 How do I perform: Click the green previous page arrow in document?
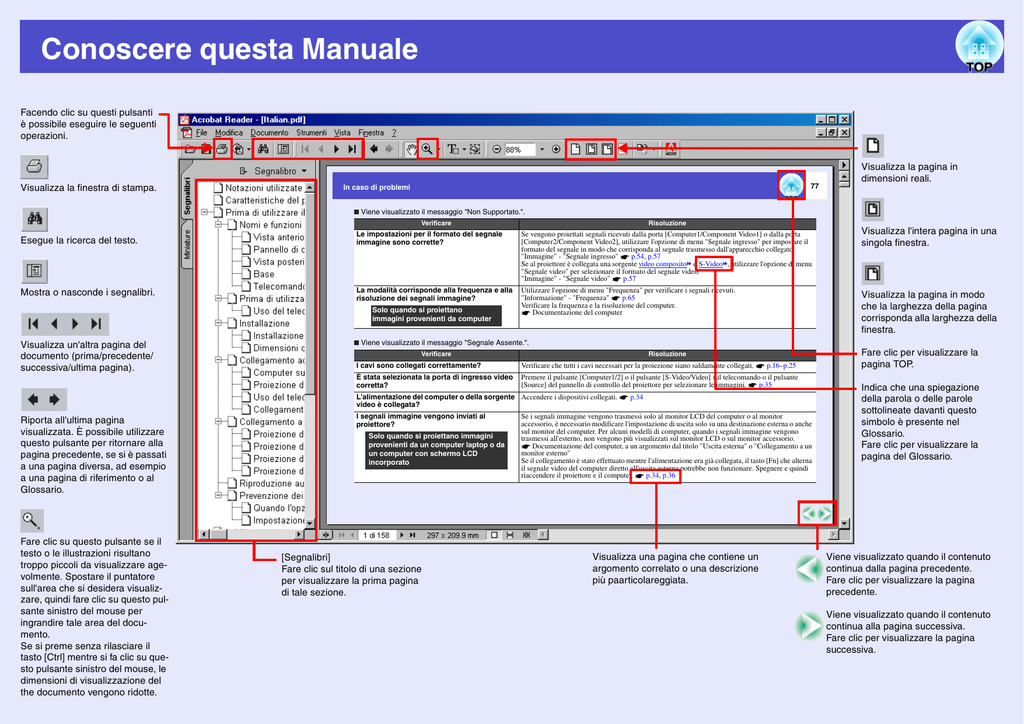click(808, 513)
